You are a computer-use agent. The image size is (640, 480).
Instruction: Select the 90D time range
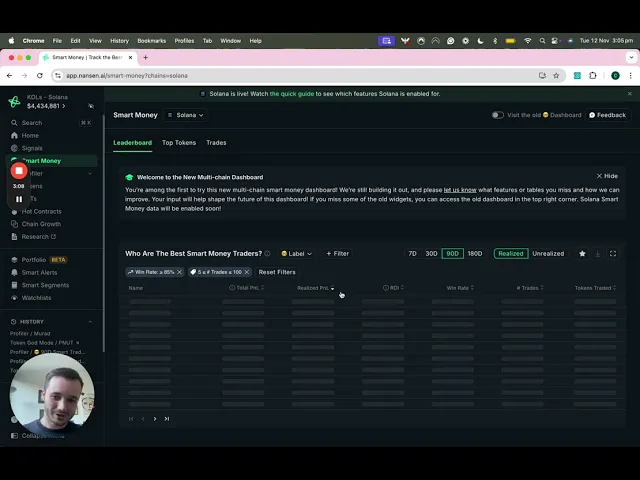click(x=452, y=254)
